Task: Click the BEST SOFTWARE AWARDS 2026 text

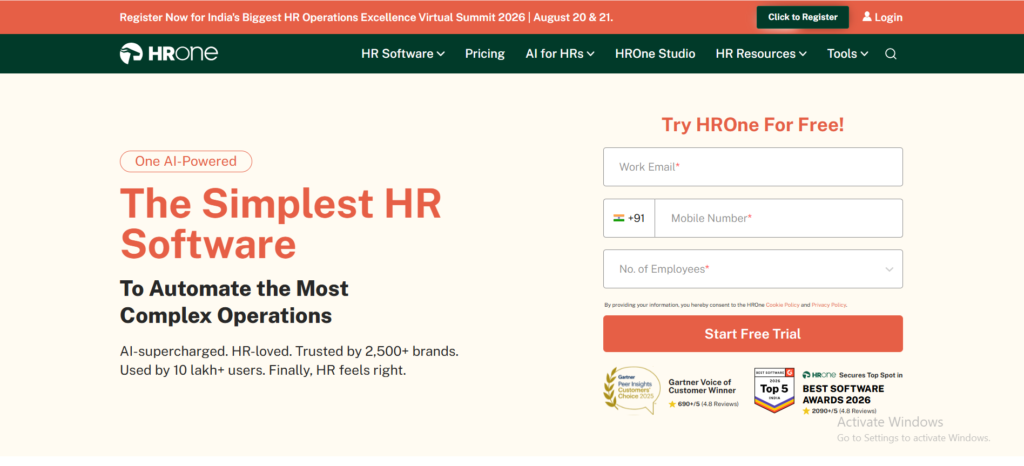Action: click(843, 394)
